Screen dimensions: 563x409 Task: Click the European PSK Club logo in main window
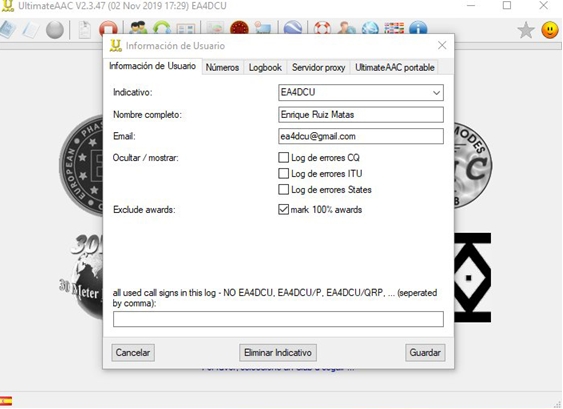(82, 165)
